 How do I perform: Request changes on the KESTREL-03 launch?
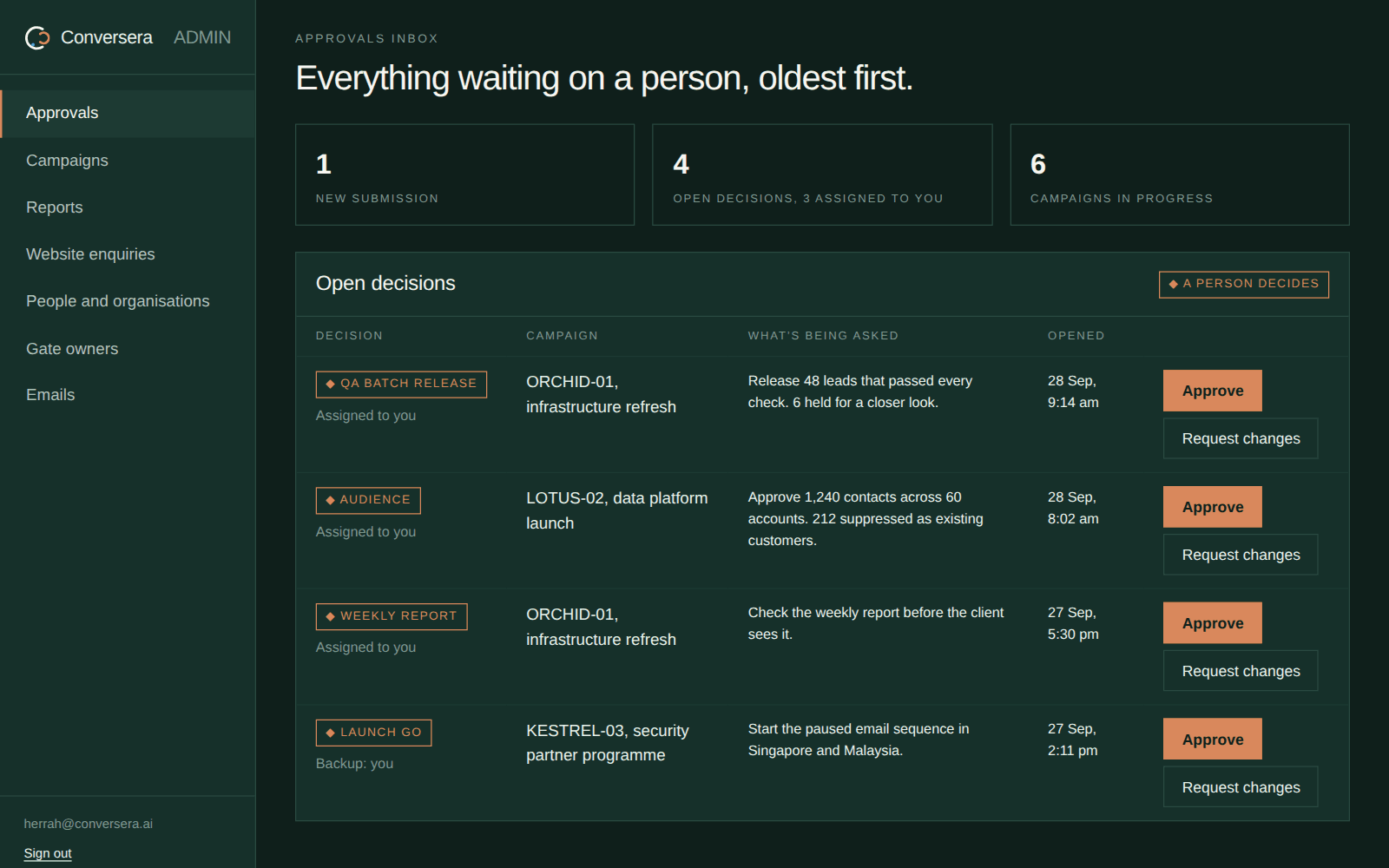point(1241,787)
